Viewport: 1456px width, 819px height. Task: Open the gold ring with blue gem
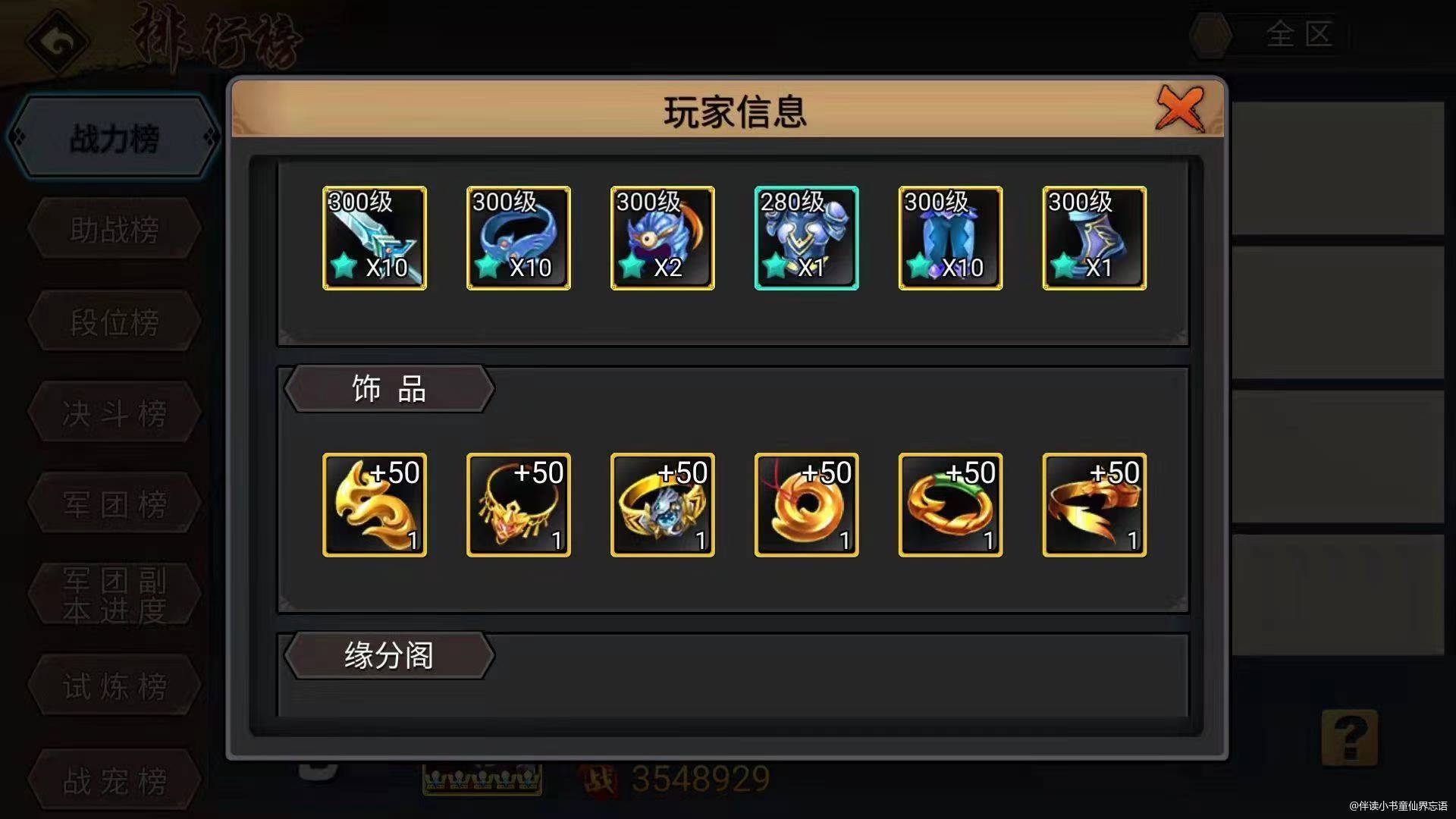click(663, 505)
